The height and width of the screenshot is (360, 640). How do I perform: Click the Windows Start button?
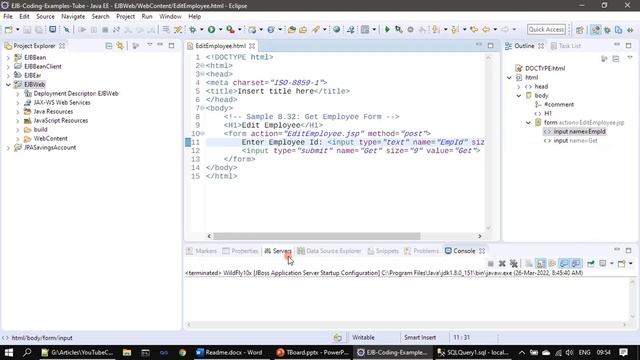pyautogui.click(x=9, y=352)
